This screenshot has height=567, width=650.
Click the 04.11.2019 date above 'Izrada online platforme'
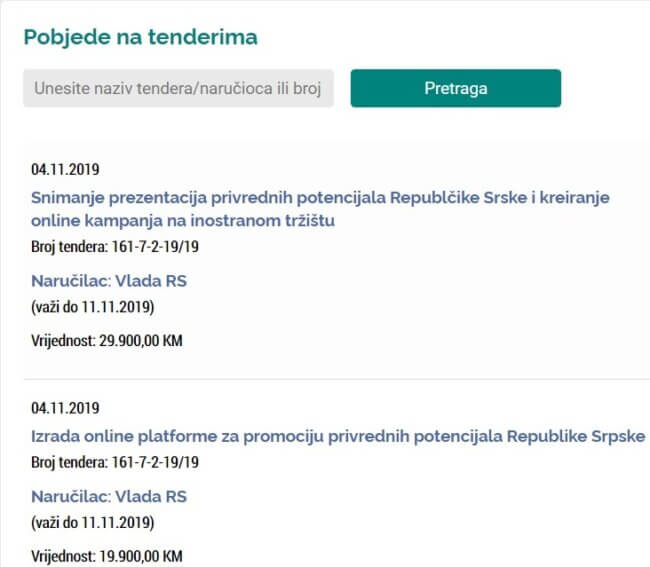pos(65,409)
